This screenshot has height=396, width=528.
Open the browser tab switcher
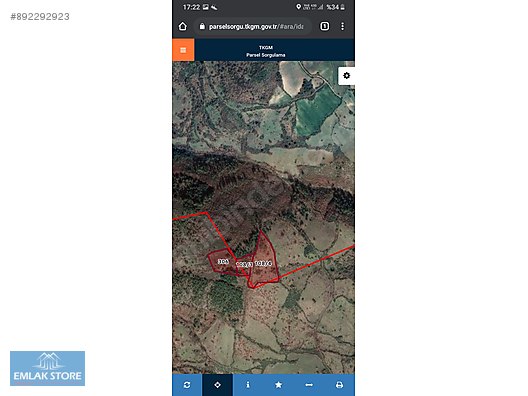pos(325,26)
